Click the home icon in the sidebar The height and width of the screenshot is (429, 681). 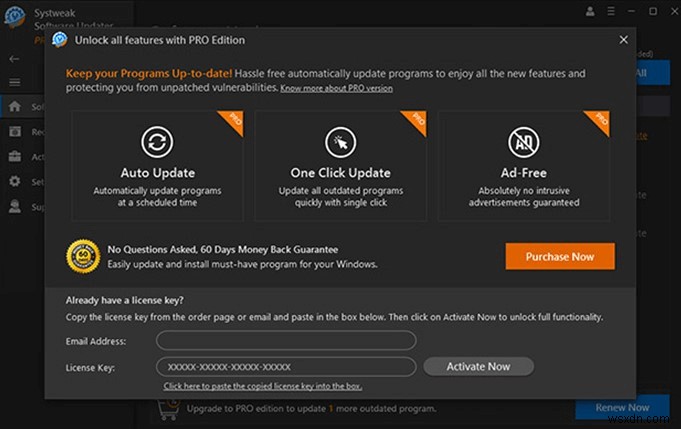pos(14,106)
